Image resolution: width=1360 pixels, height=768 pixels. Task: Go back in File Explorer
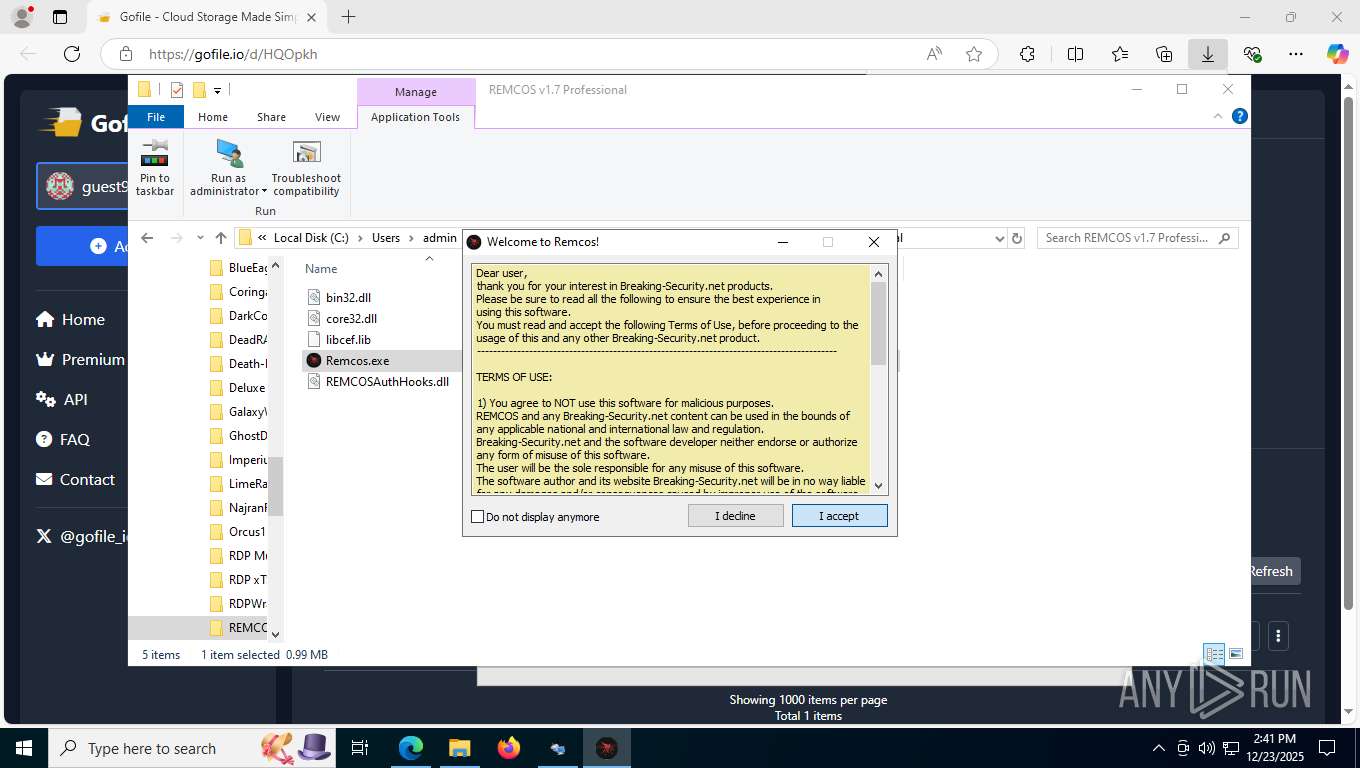point(147,238)
